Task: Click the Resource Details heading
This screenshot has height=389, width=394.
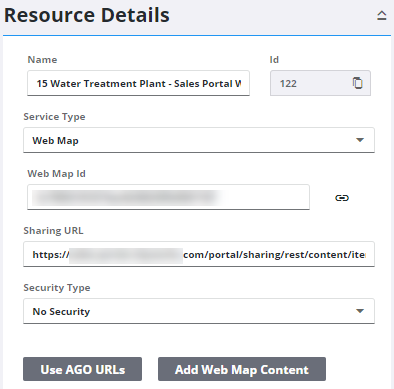Action: (x=87, y=15)
